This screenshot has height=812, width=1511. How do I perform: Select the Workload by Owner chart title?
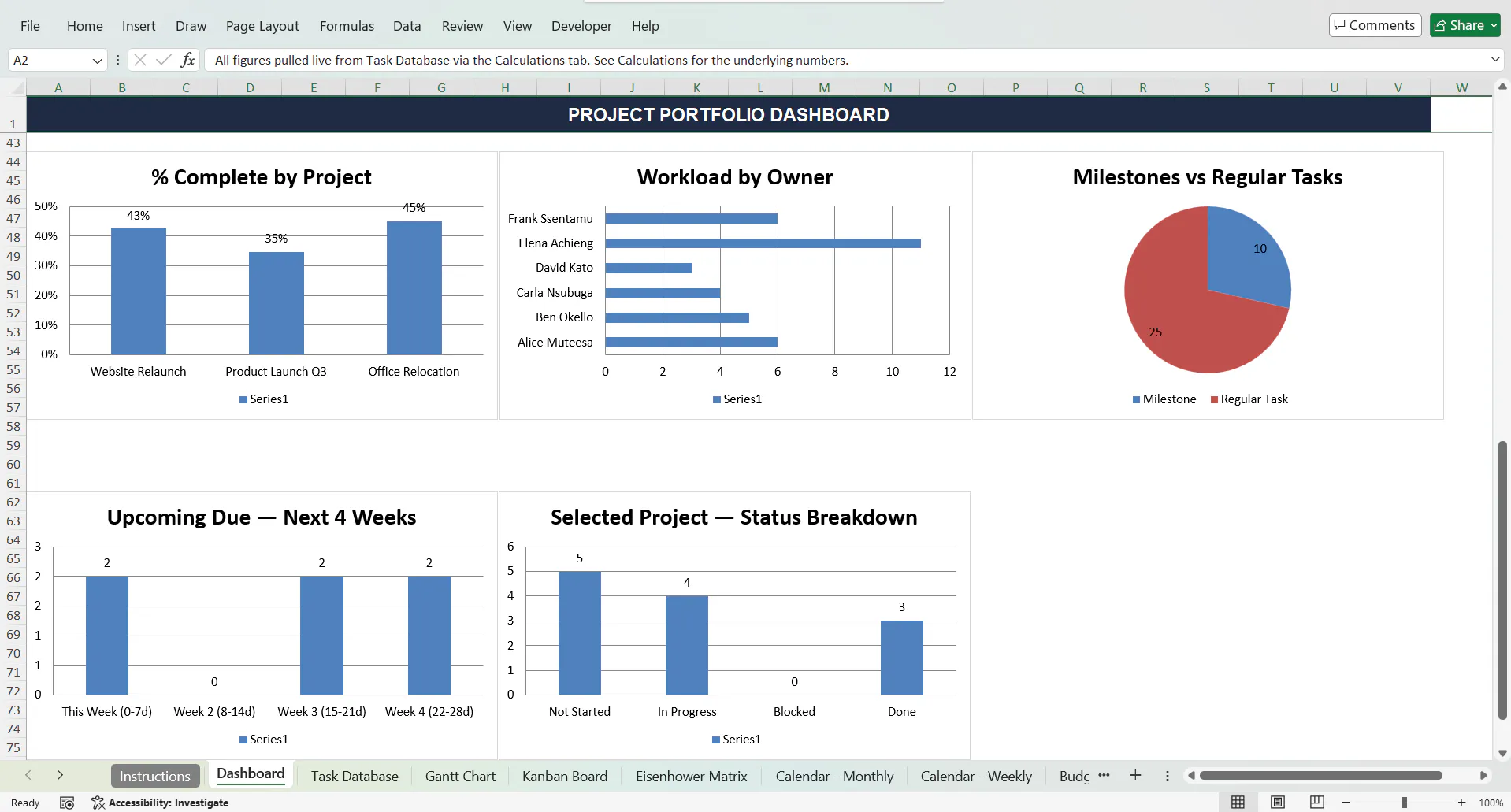[x=735, y=177]
